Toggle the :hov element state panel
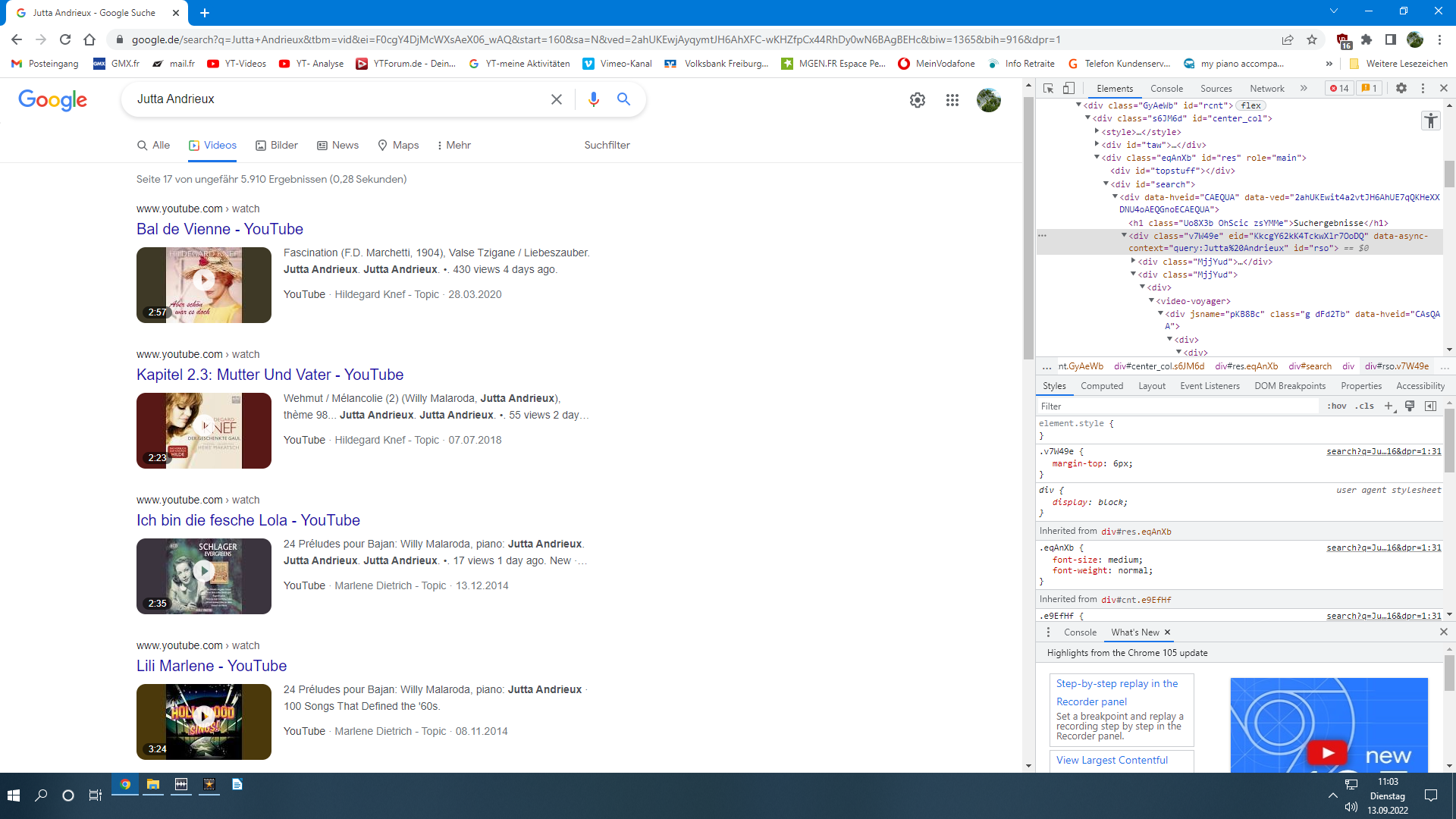The width and height of the screenshot is (1456, 819). click(1337, 406)
